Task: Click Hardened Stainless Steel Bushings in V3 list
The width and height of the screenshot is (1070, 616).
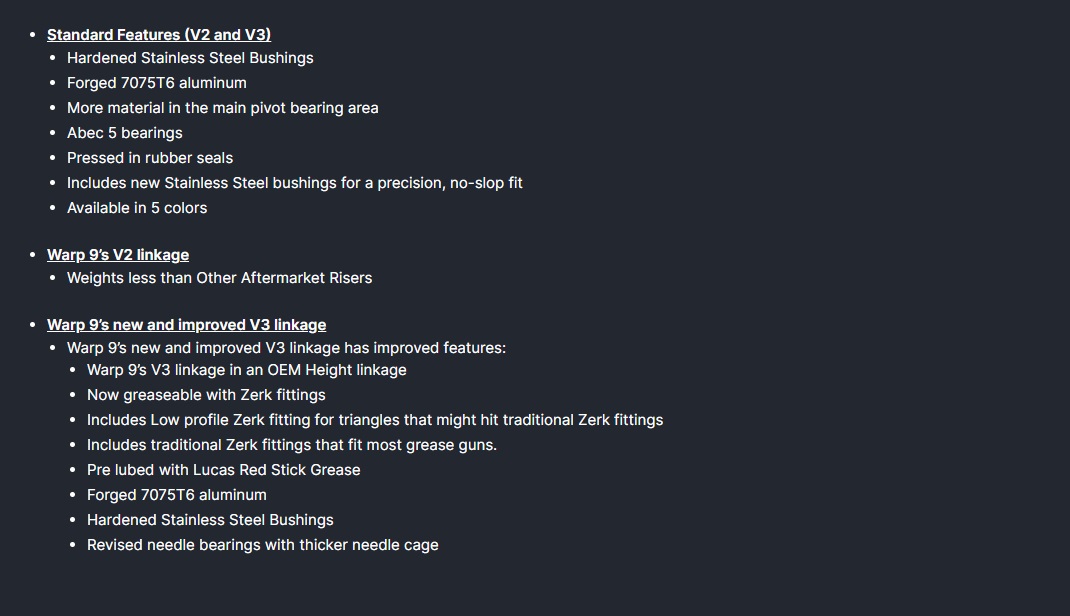Action: point(210,520)
